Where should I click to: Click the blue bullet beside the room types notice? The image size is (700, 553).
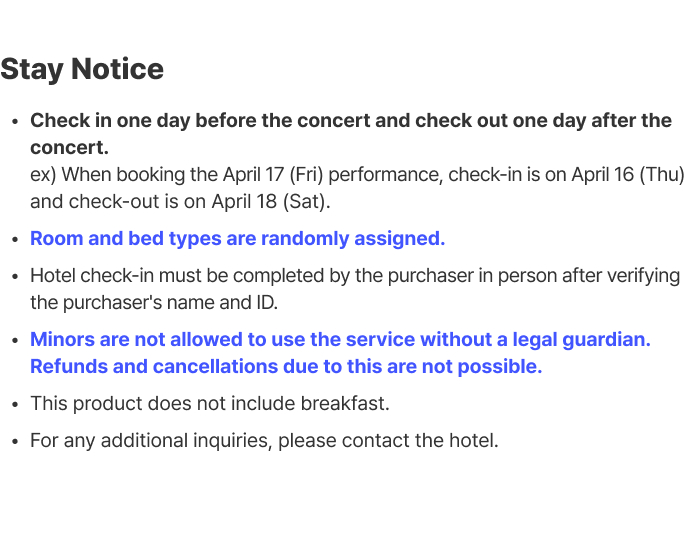15,239
